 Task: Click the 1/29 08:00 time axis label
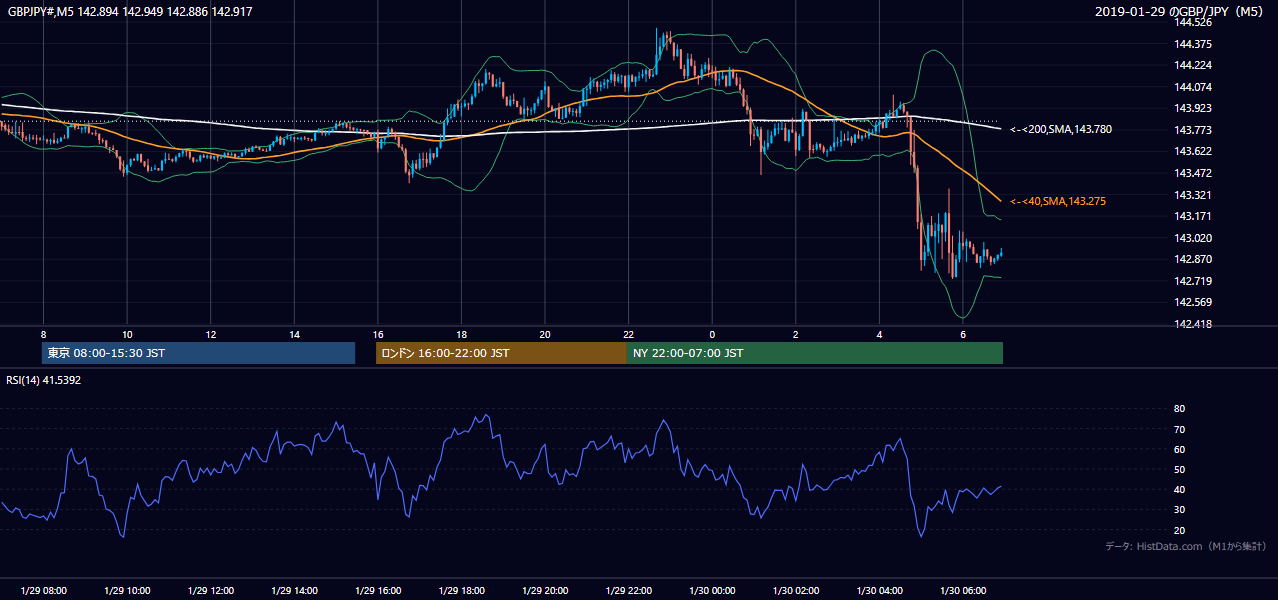tap(44, 591)
